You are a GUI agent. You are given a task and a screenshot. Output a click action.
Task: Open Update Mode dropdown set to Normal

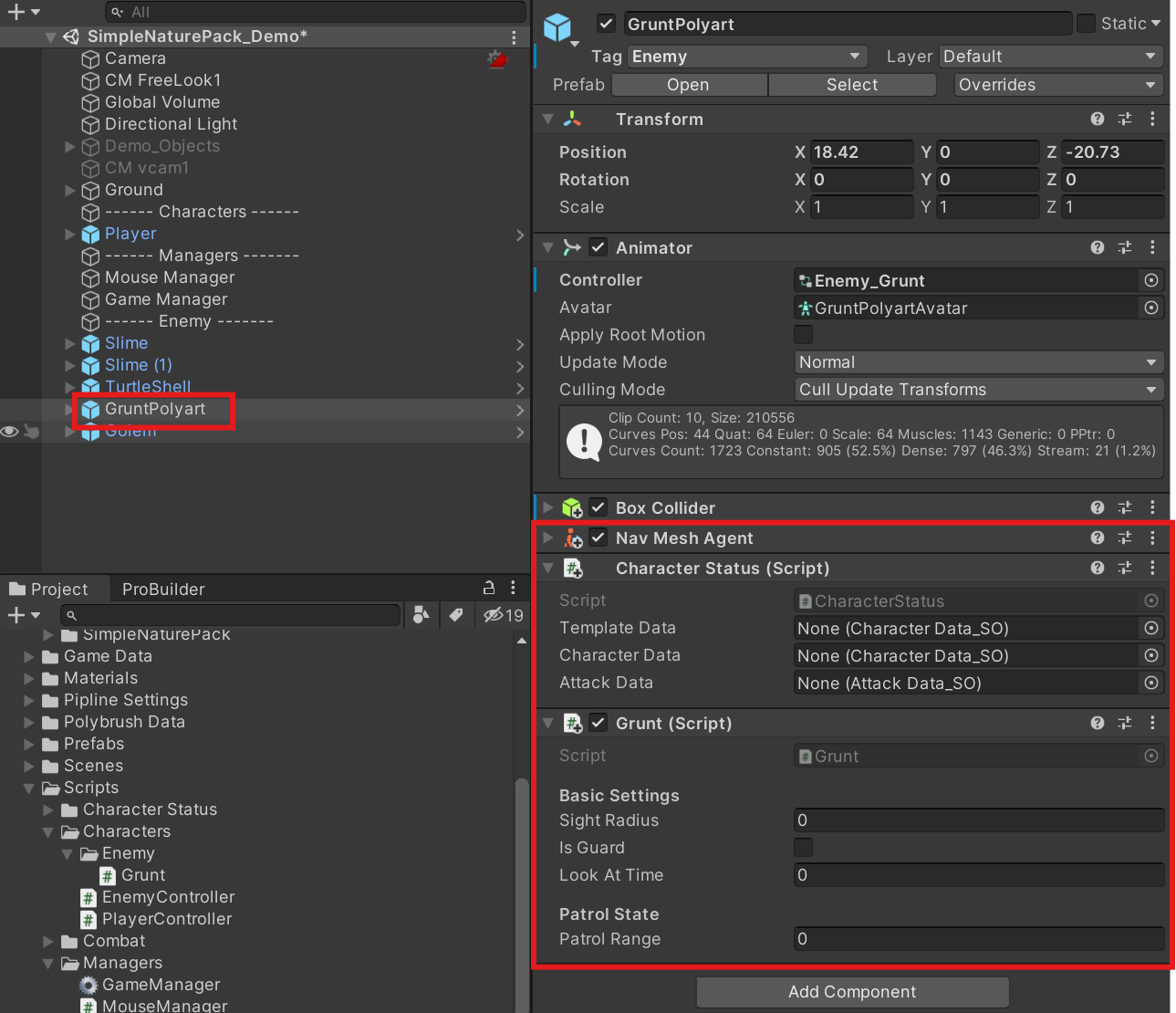(979, 362)
